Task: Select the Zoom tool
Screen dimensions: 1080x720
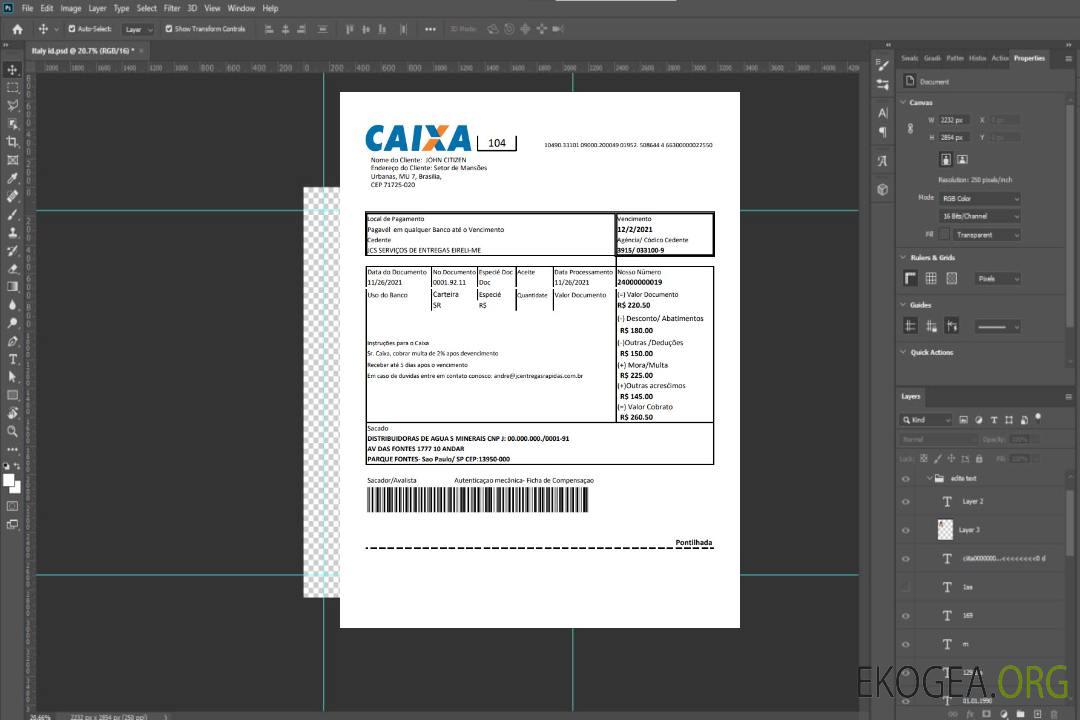Action: click(12, 431)
